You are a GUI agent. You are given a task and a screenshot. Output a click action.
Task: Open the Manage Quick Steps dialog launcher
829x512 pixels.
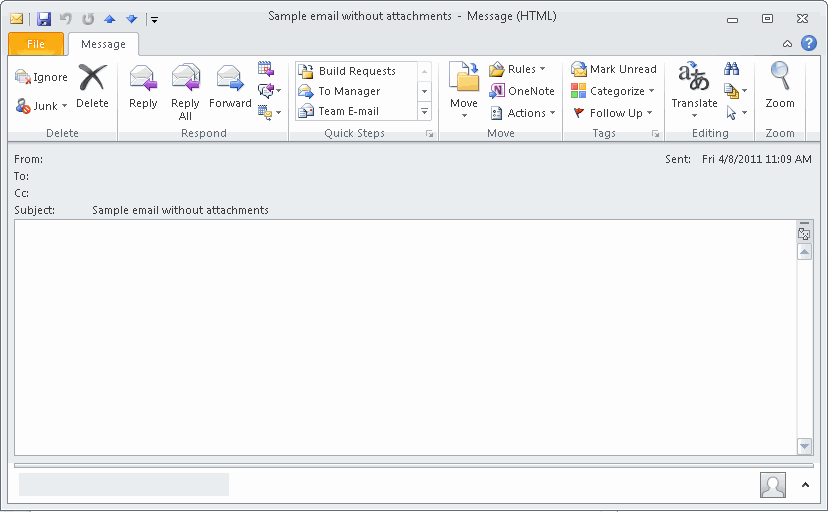(429, 134)
